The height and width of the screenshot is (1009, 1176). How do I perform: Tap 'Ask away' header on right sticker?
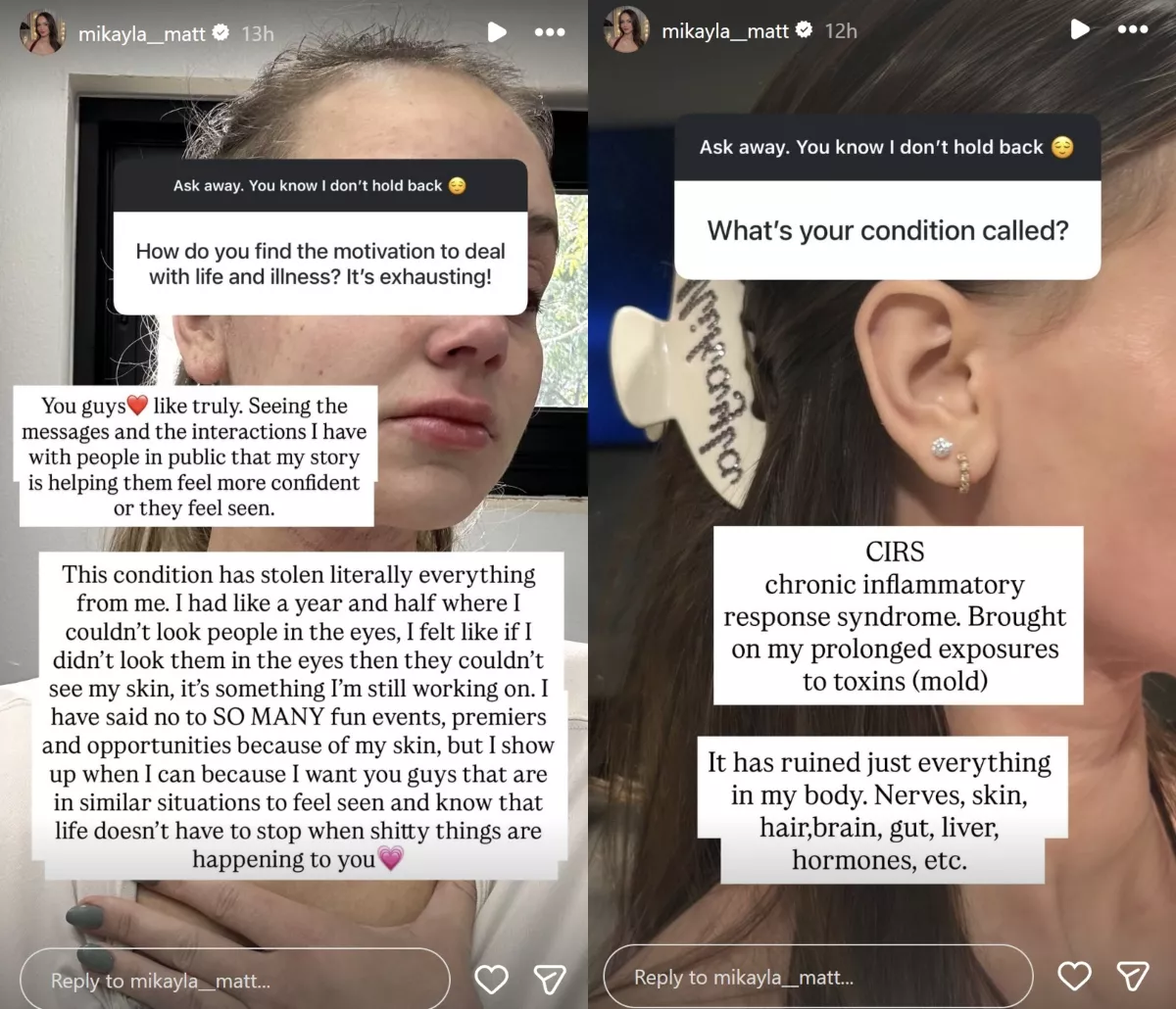click(x=888, y=147)
